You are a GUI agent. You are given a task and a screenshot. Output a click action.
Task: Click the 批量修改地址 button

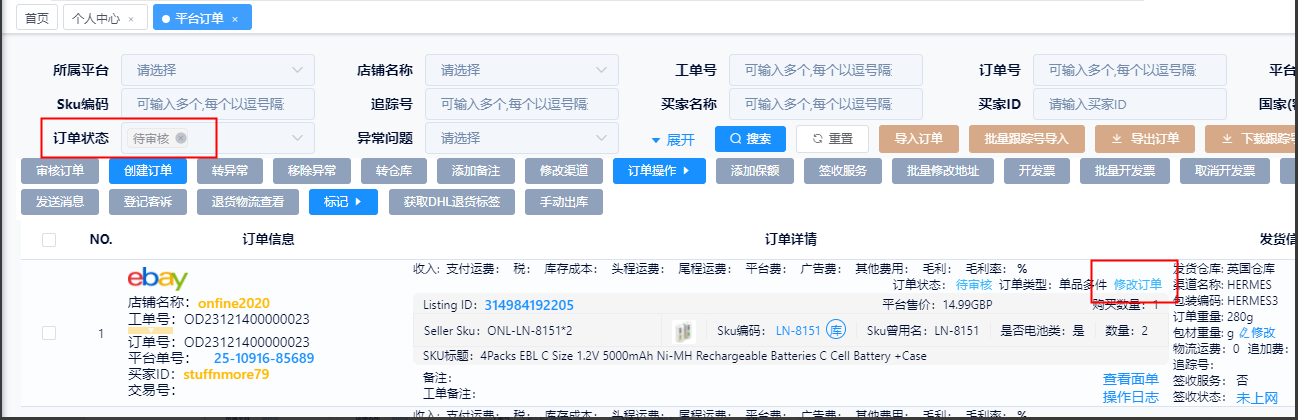tap(943, 171)
